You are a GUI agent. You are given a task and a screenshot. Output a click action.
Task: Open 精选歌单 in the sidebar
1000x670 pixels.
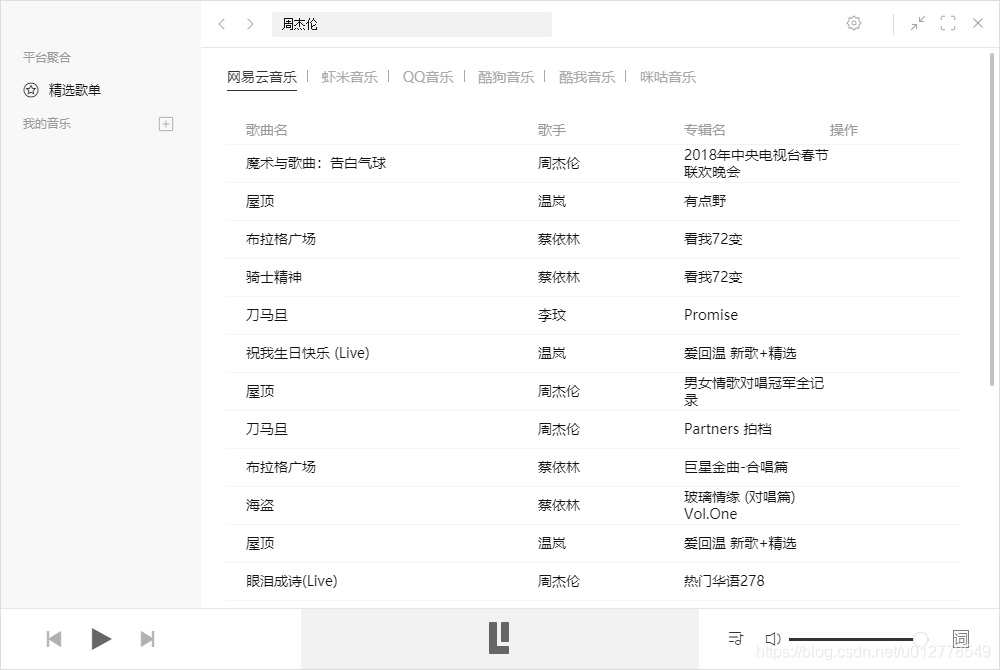(75, 91)
